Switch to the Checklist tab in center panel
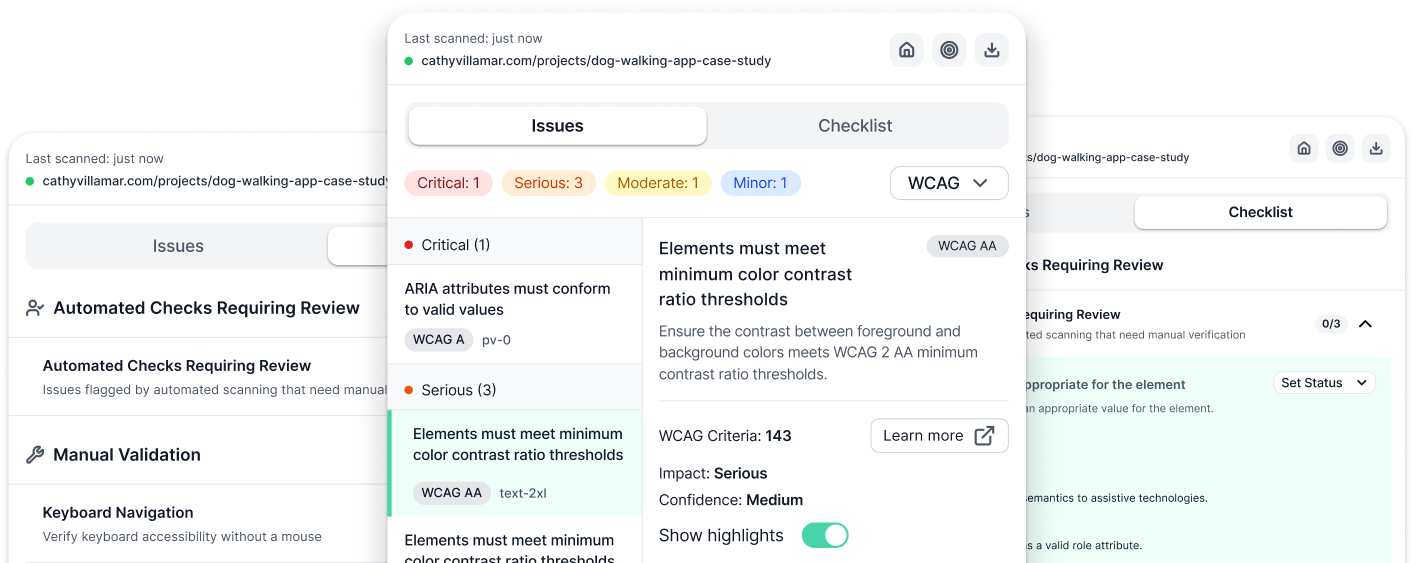Screen dimensions: 1414x563 855,126
